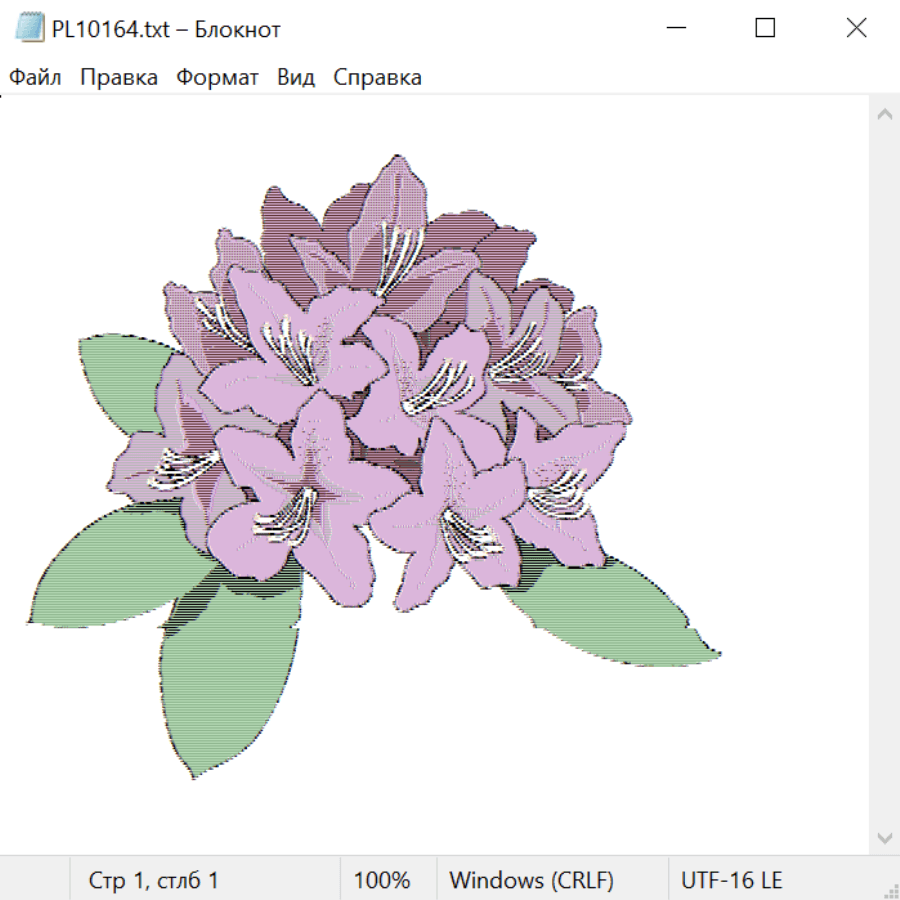Click the 'Стр 1, стлб 1' status field
This screenshot has height=900, width=900.
click(154, 881)
